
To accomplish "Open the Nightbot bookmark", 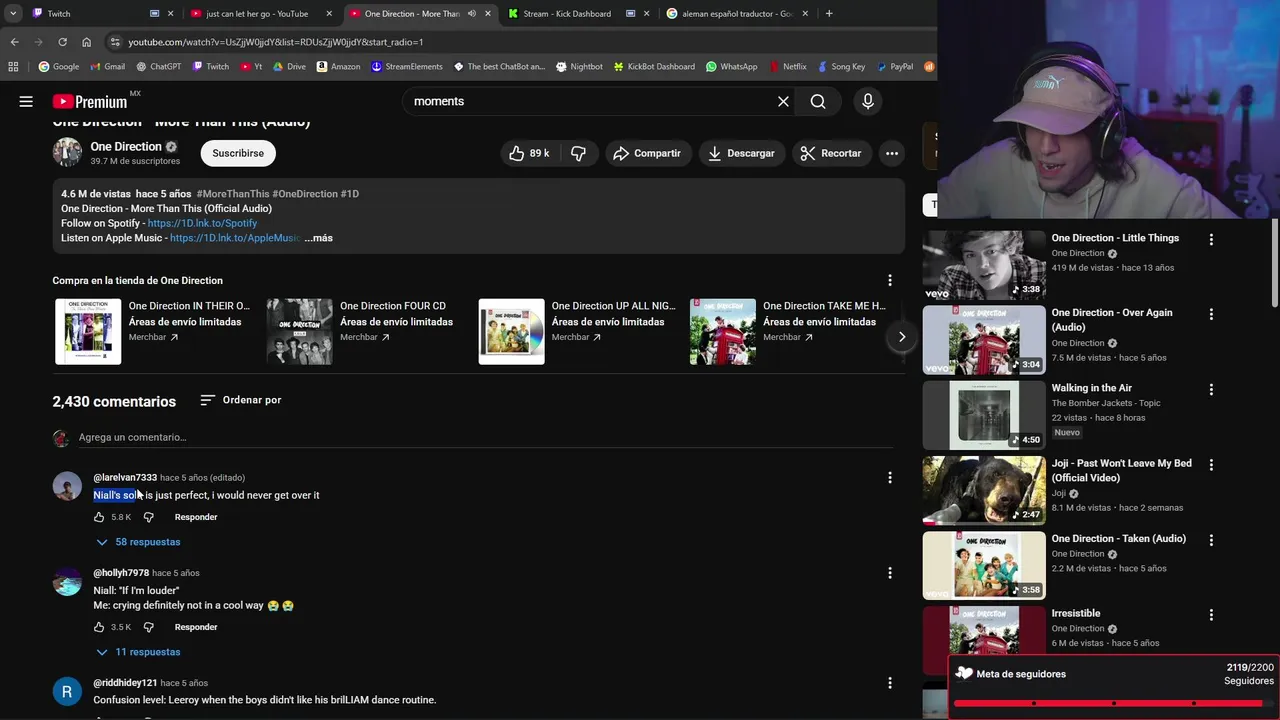I will (579, 66).
